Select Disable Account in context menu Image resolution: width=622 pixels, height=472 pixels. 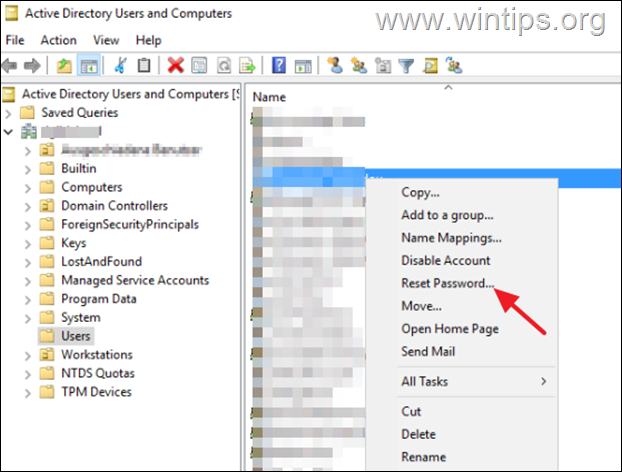coord(446,260)
